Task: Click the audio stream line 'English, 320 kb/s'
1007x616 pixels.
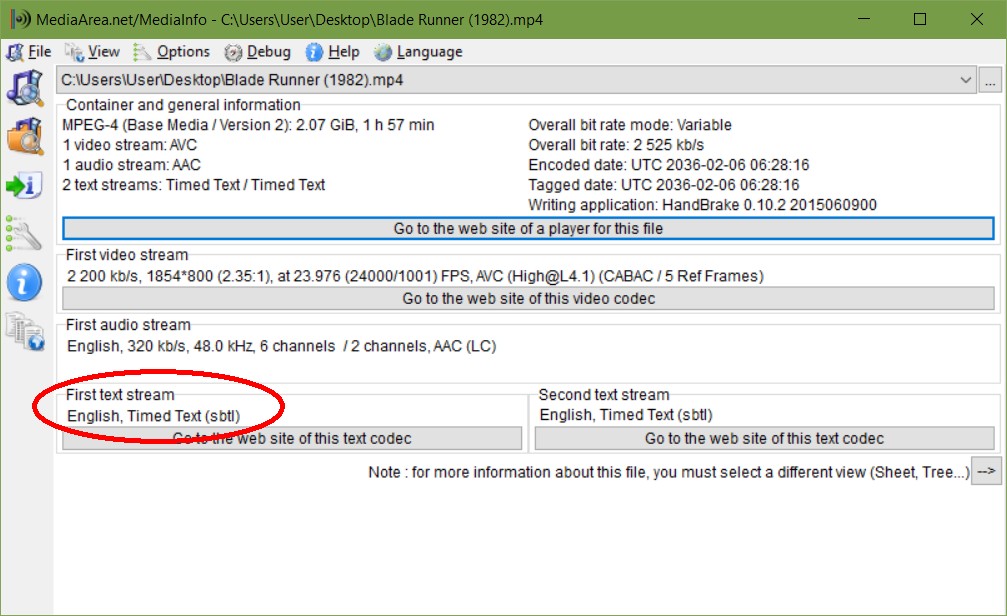Action: coord(281,346)
